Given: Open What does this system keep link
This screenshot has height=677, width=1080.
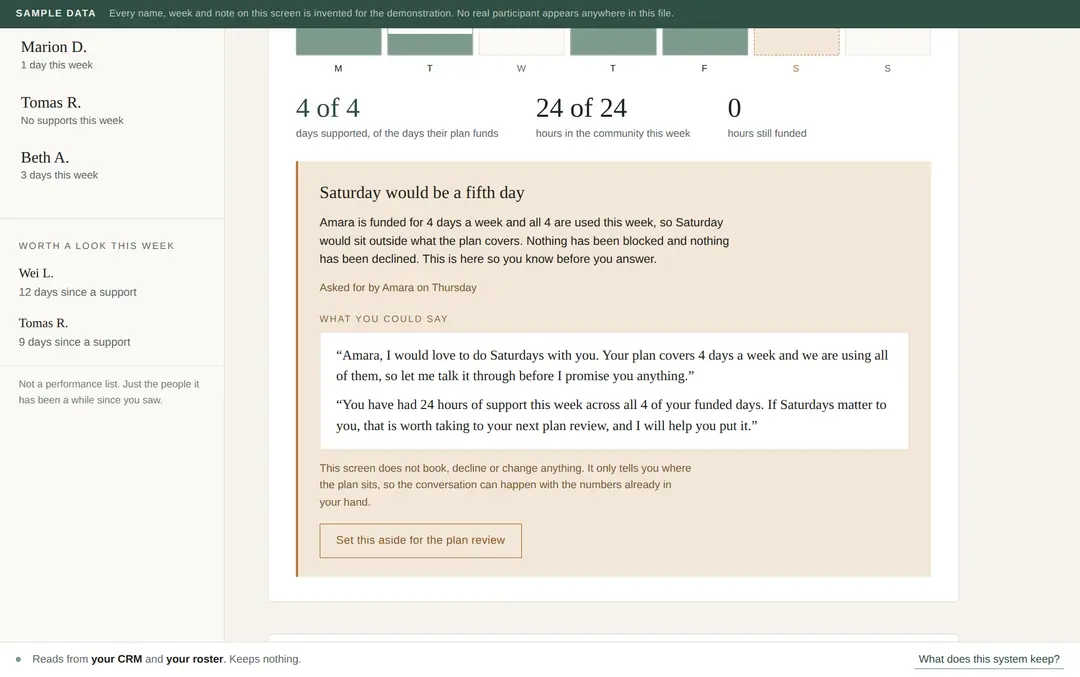Looking at the screenshot, I should [x=989, y=659].
